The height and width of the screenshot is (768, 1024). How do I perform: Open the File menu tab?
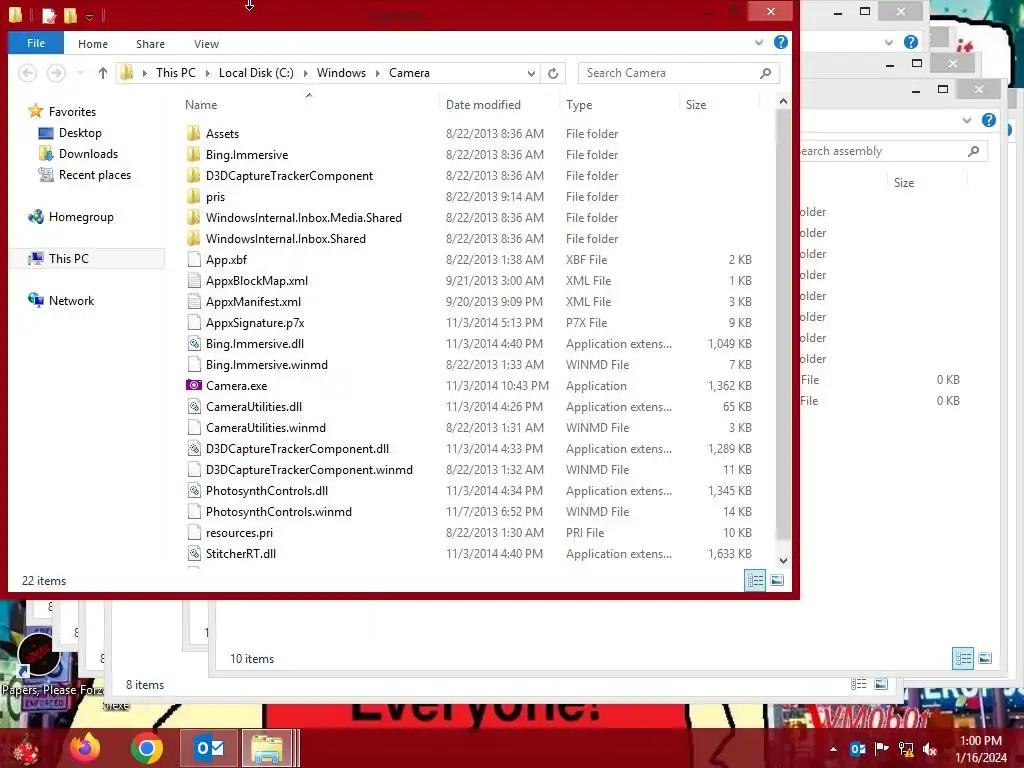[x=36, y=43]
